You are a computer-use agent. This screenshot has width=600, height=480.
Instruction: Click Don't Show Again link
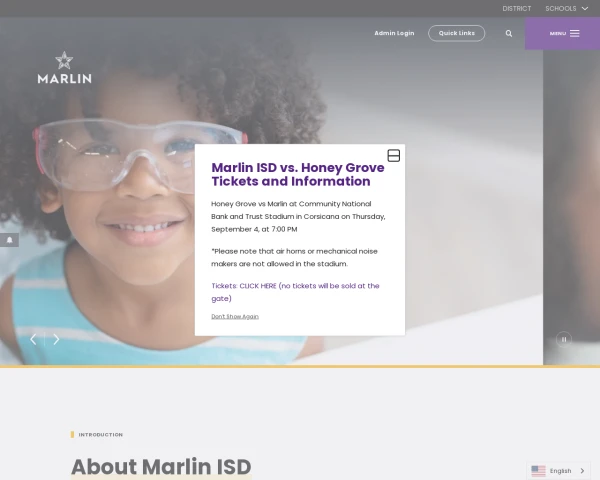coord(235,317)
